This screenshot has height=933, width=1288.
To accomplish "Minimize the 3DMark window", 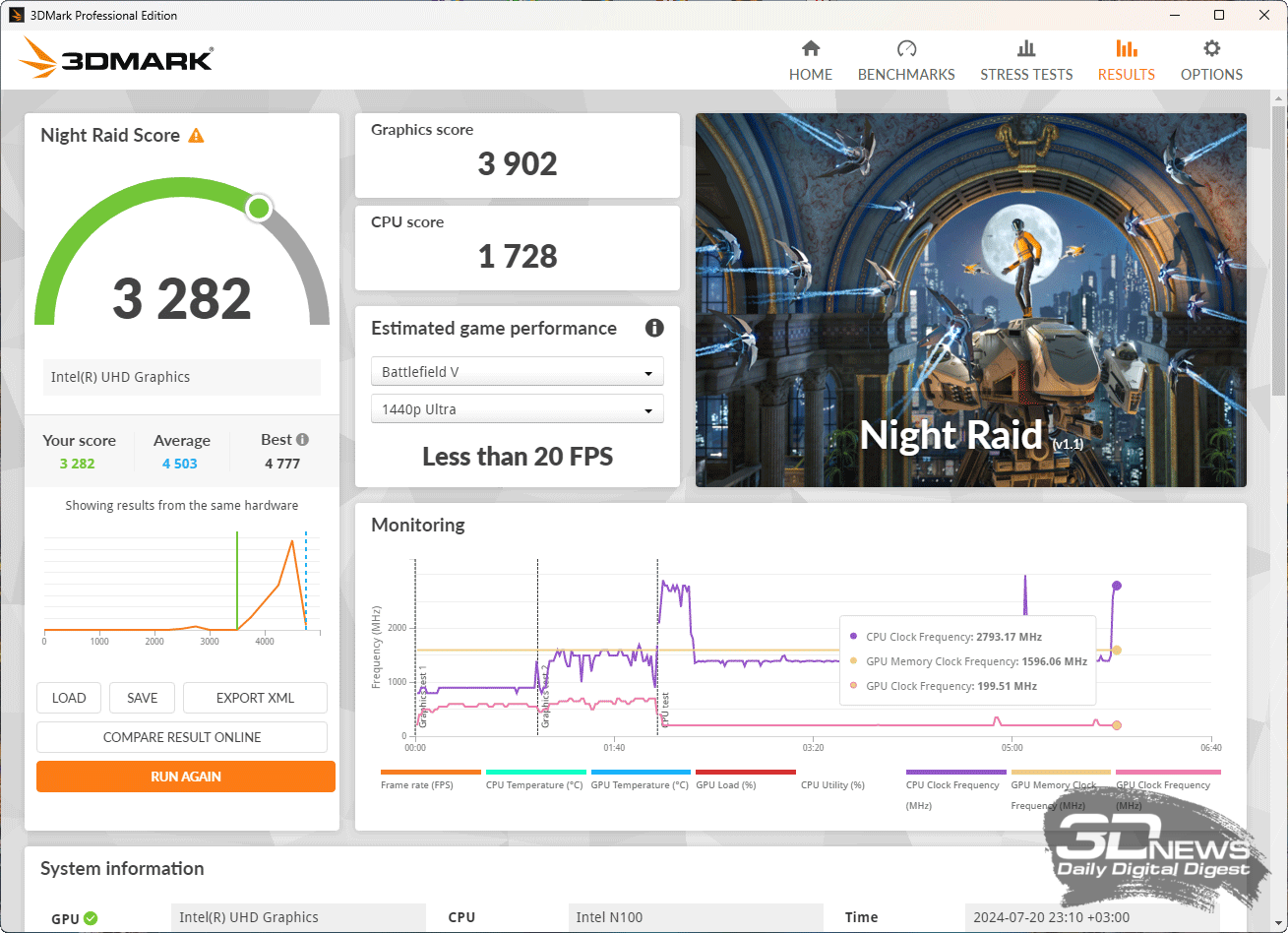I will coord(1175,15).
